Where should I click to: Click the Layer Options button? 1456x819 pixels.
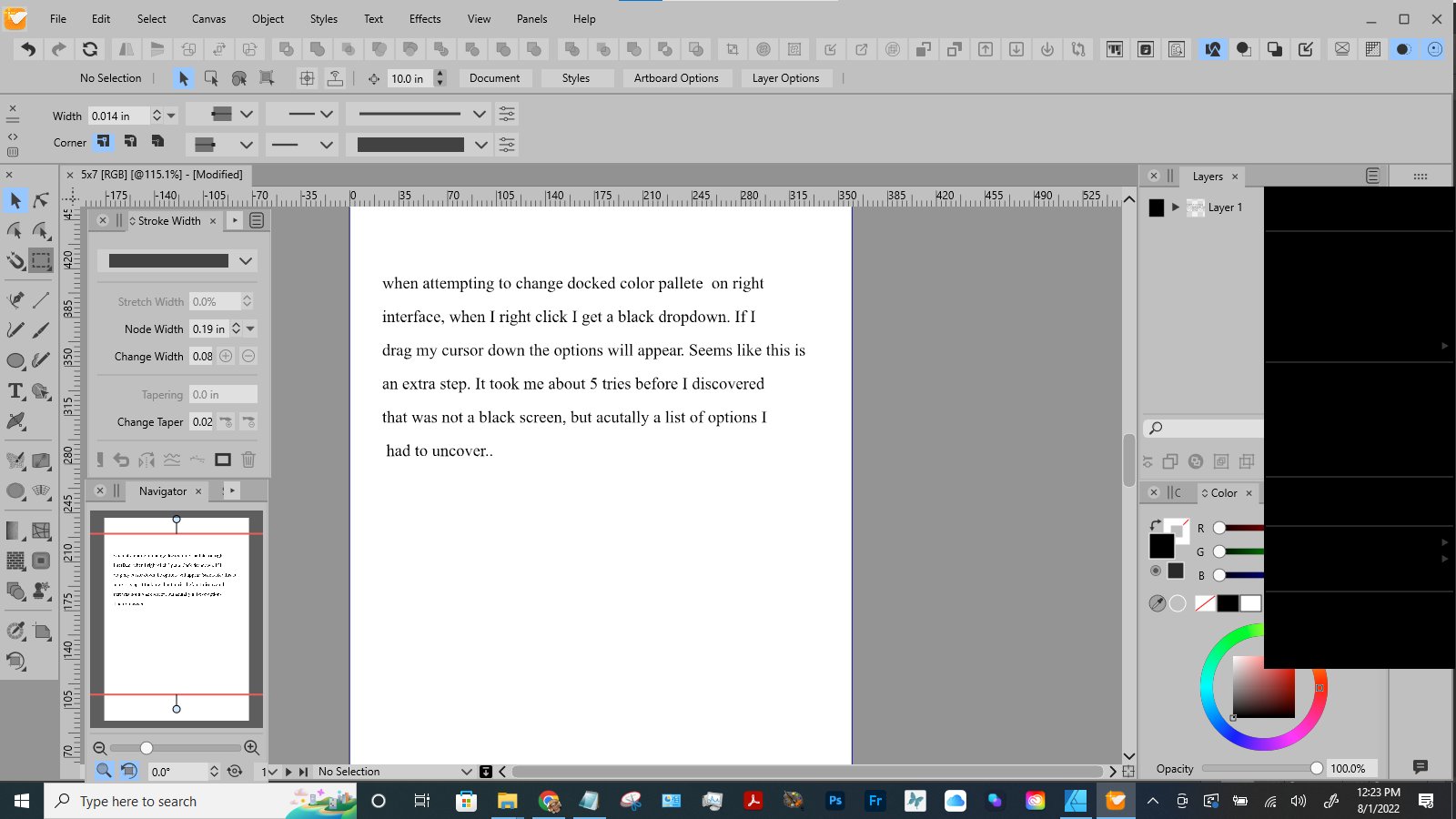[785, 78]
